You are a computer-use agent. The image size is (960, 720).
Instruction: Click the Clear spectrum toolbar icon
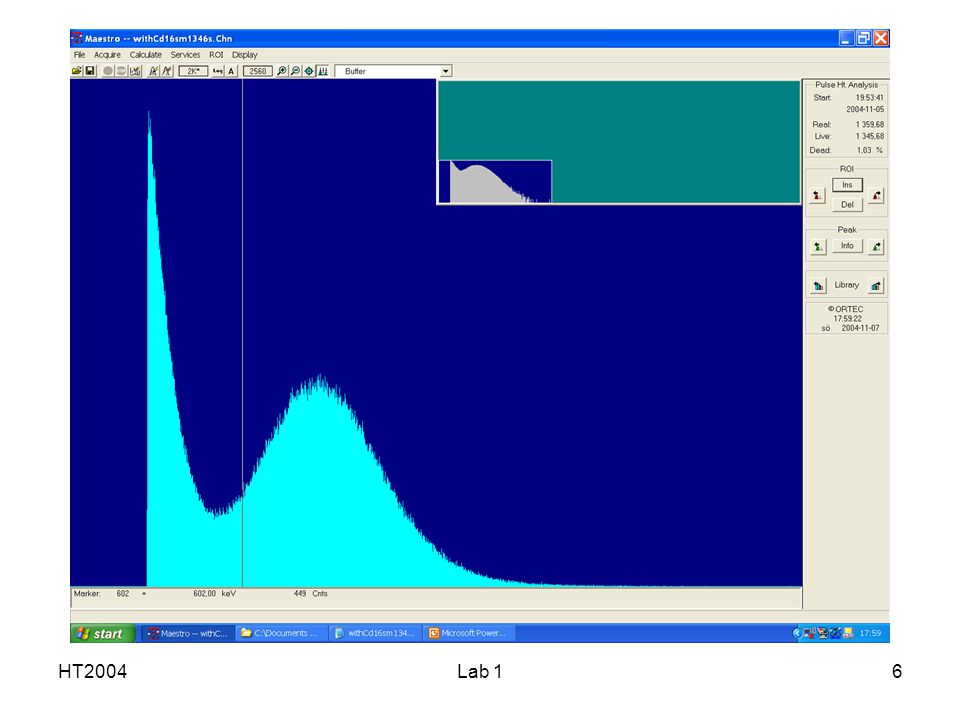point(135,71)
